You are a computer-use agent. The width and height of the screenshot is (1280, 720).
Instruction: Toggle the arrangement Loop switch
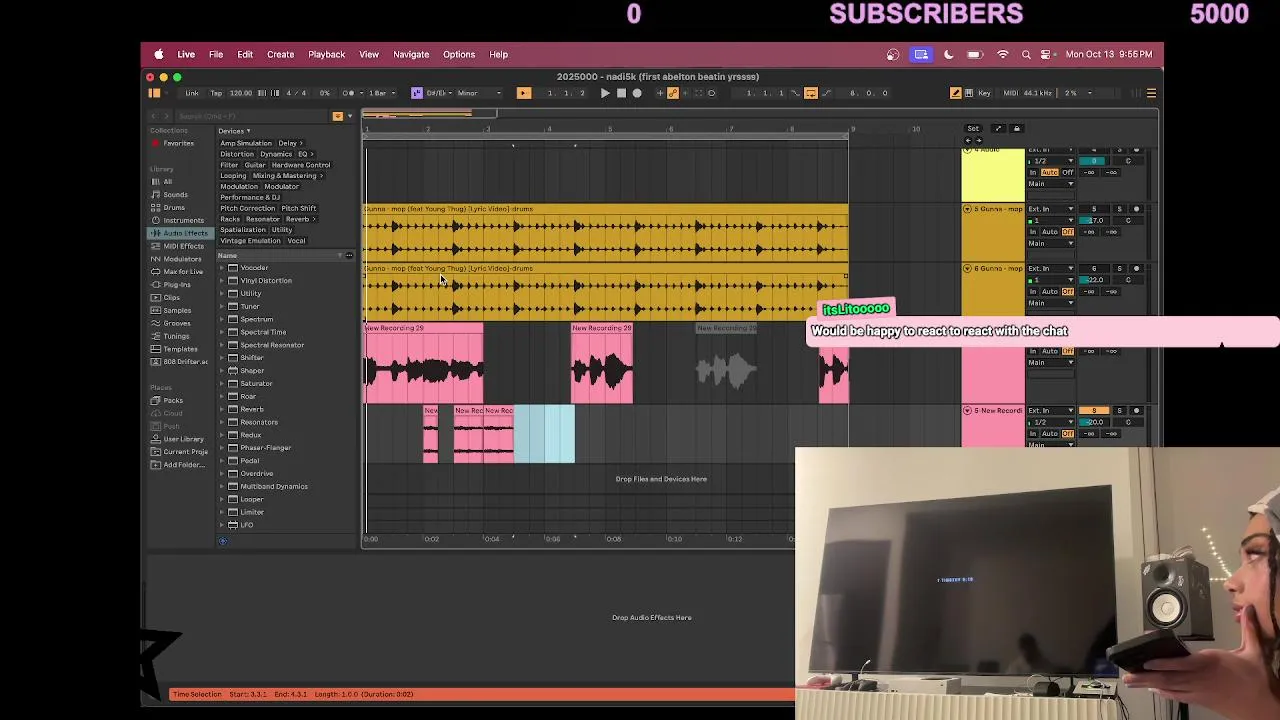[x=810, y=93]
